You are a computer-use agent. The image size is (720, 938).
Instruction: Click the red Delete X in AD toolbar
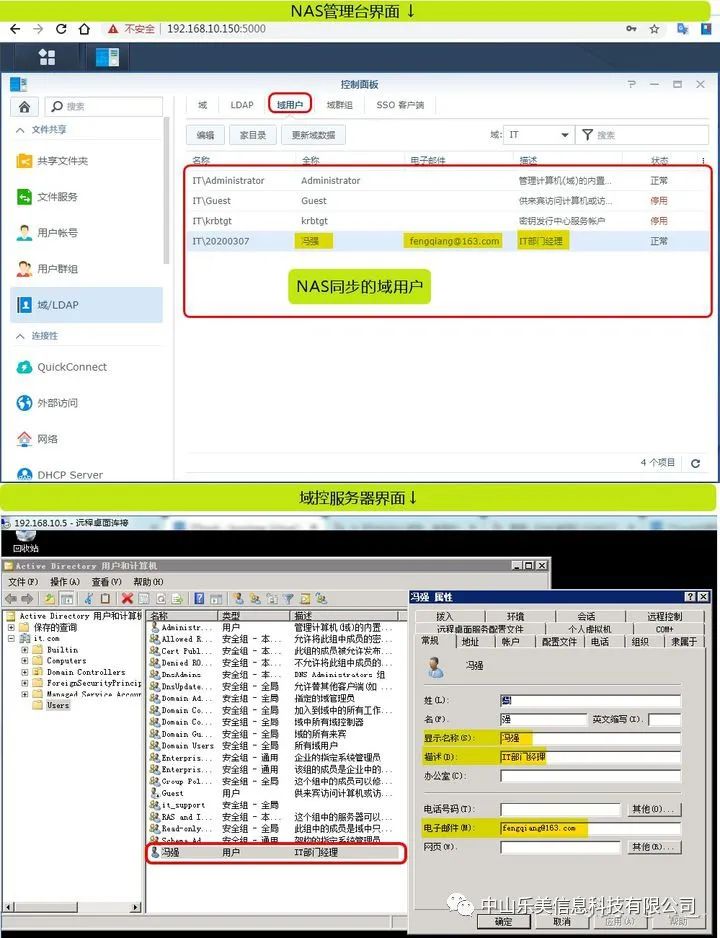pos(127,598)
